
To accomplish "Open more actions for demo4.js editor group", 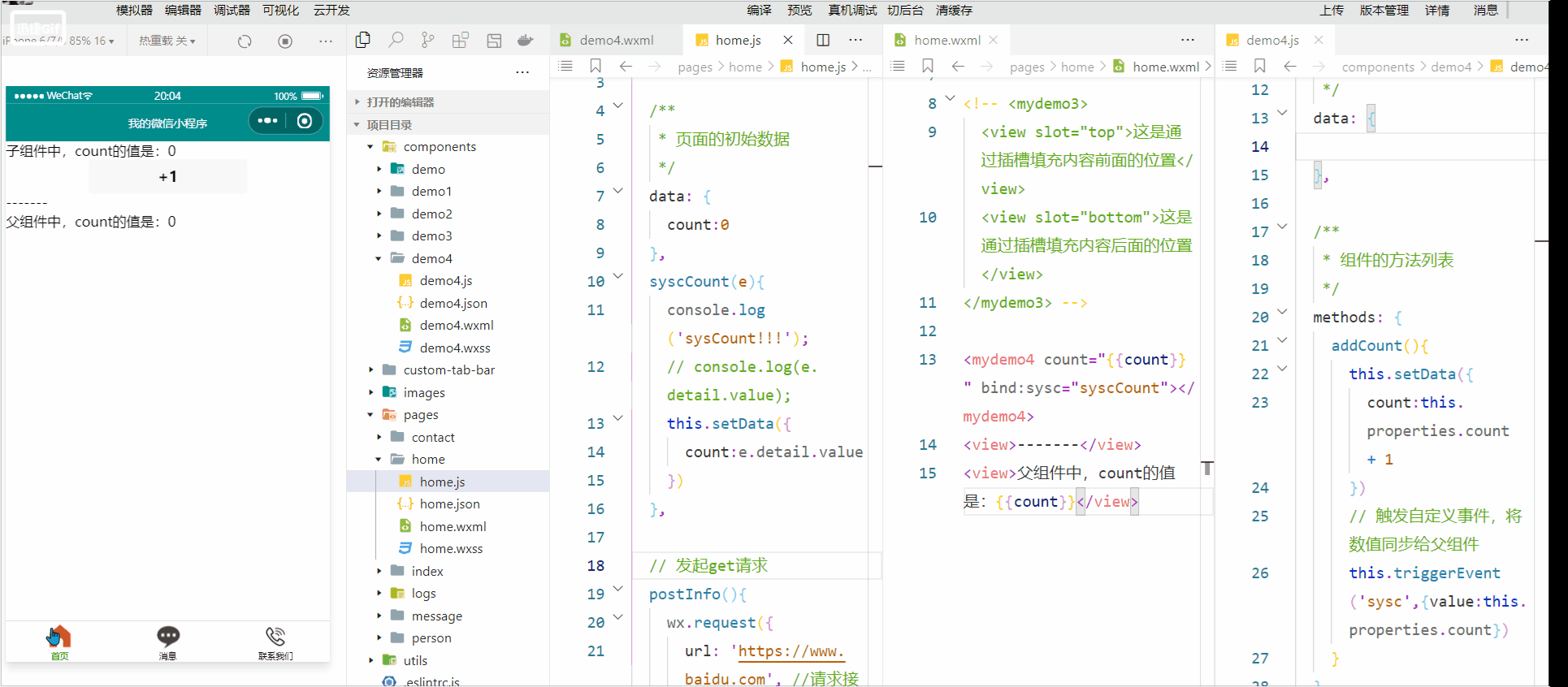I will (1522, 40).
